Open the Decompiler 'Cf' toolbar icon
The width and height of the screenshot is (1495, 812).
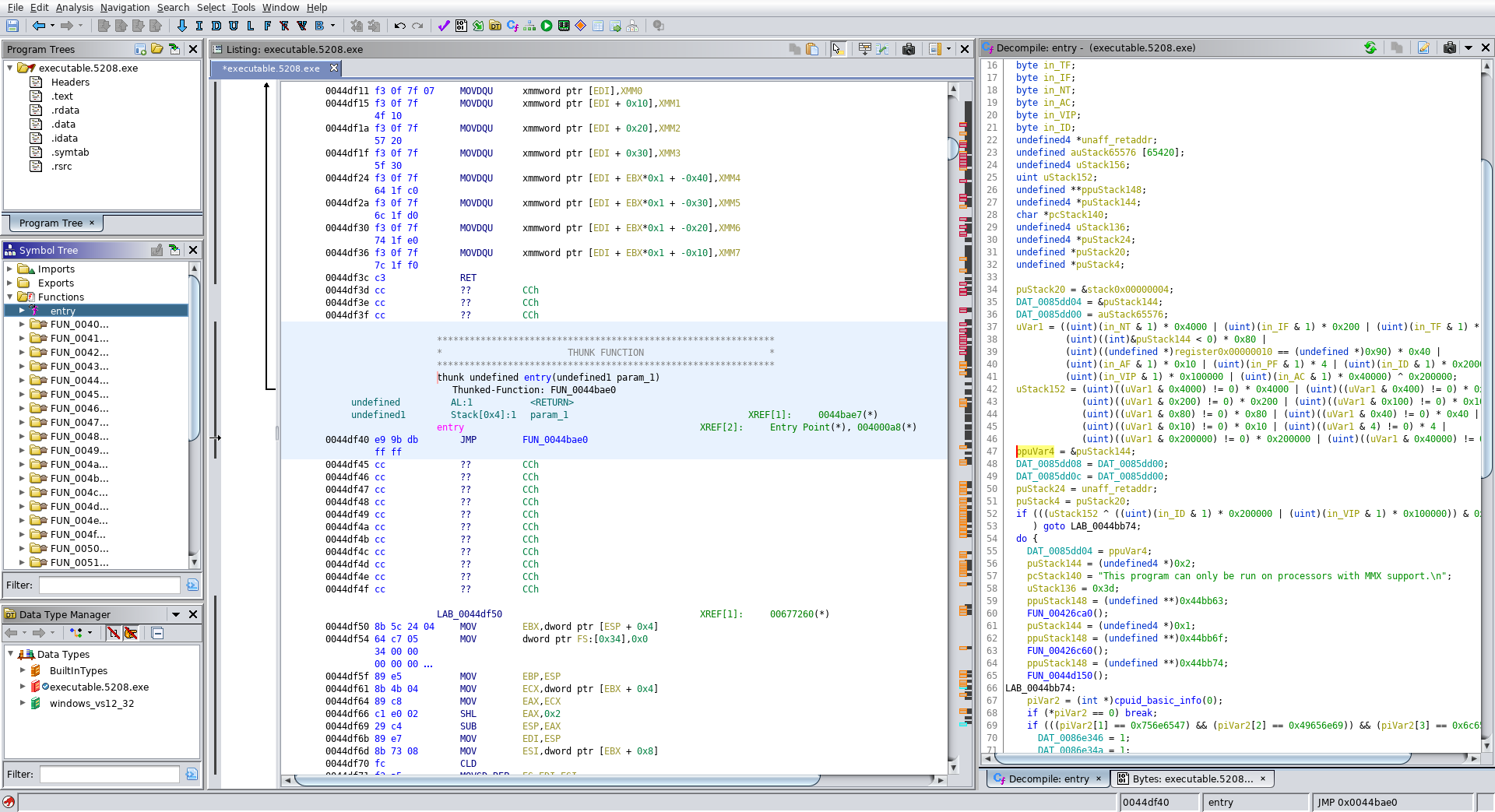point(512,26)
